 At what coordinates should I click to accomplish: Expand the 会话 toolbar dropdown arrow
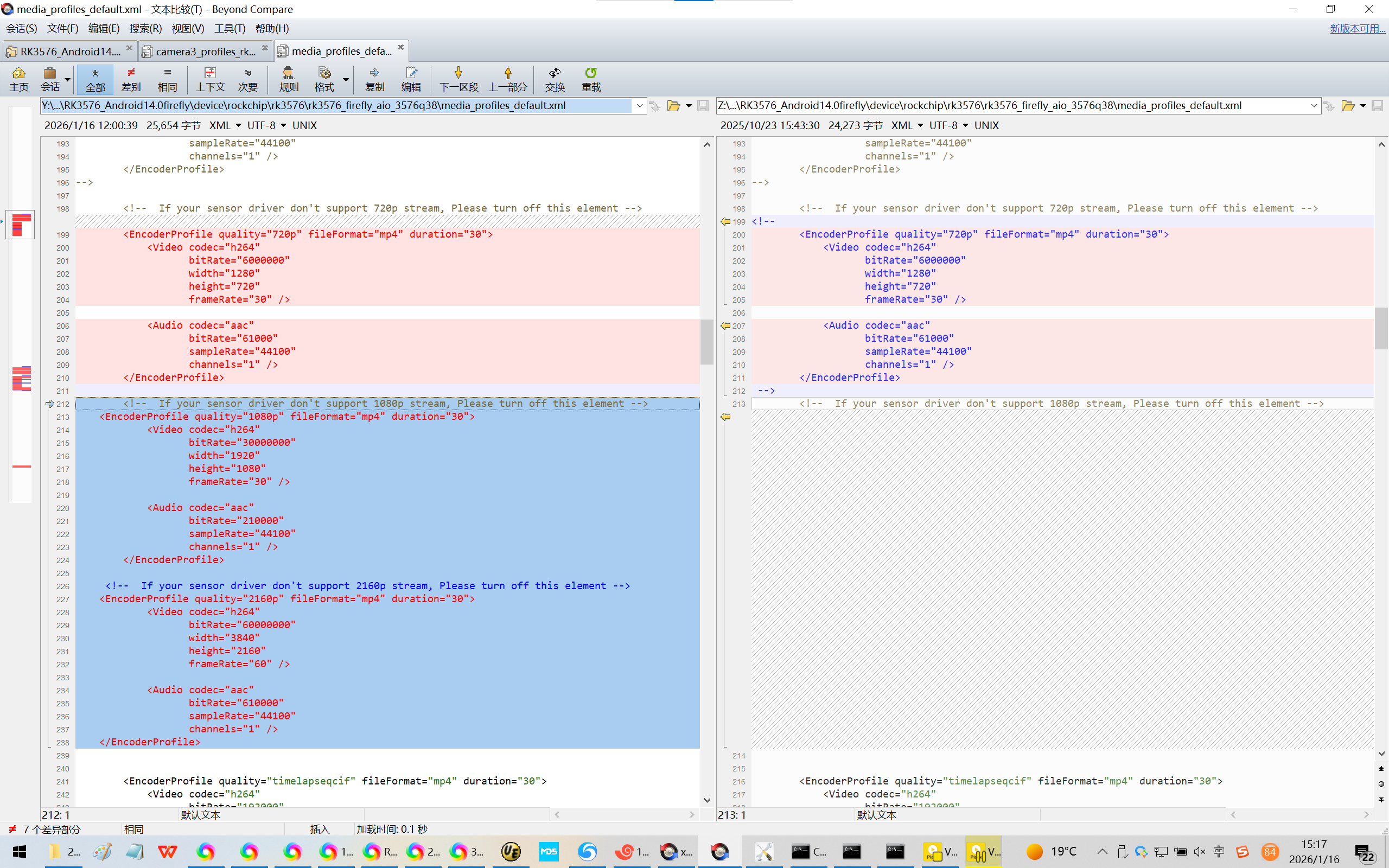[68, 79]
